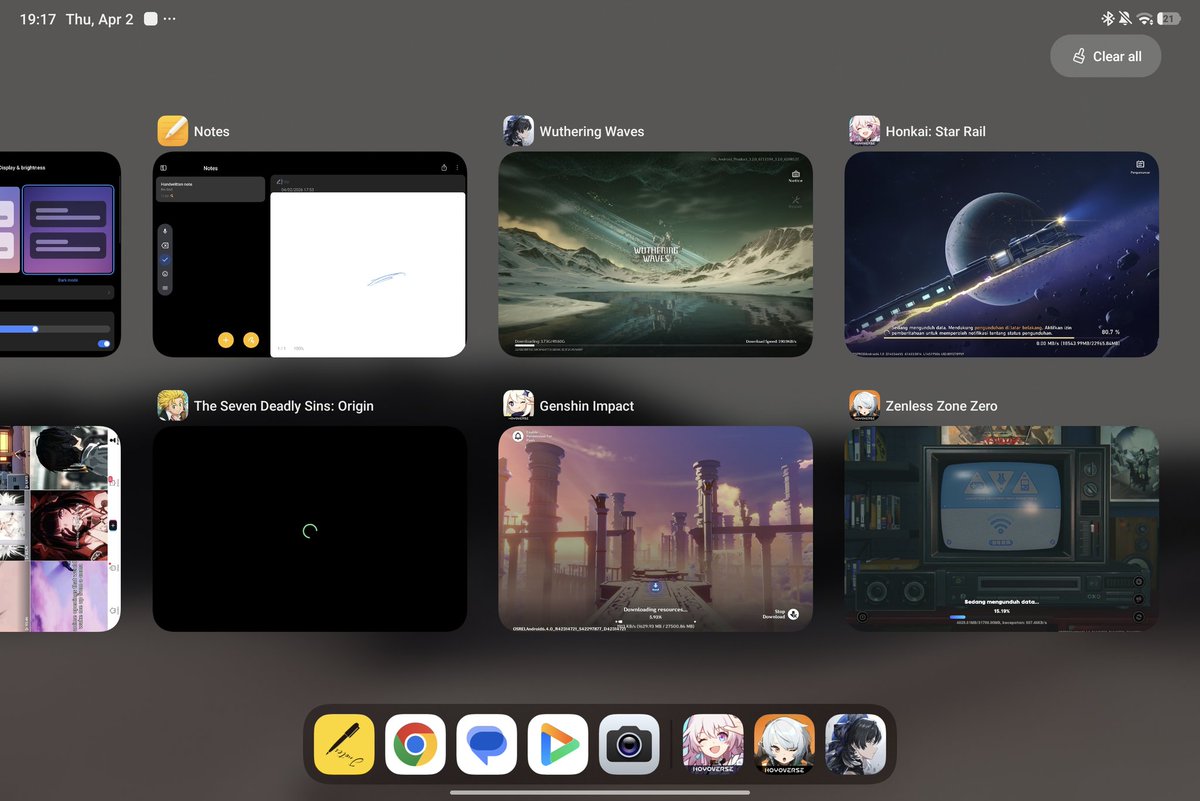Tap the Zenless Zone Zero icon above its card
1200x801 pixels.
[x=865, y=405]
